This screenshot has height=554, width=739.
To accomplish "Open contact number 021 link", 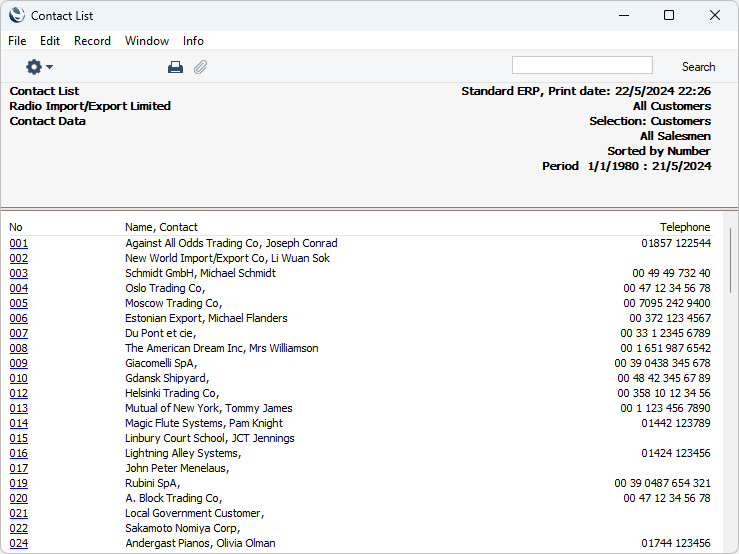I will (x=18, y=513).
